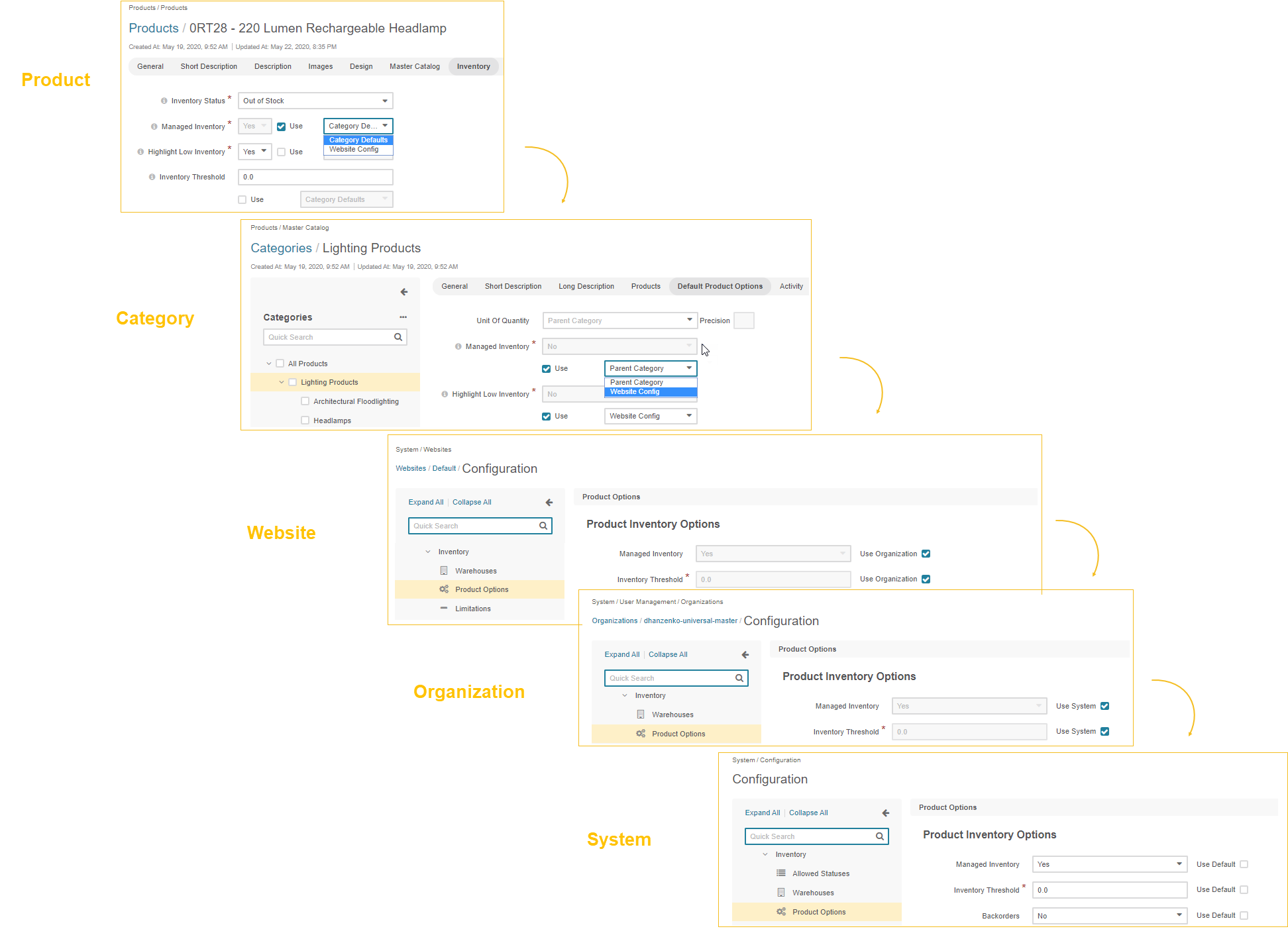
Task: Open the Inventory Status dropdown
Action: (x=315, y=101)
